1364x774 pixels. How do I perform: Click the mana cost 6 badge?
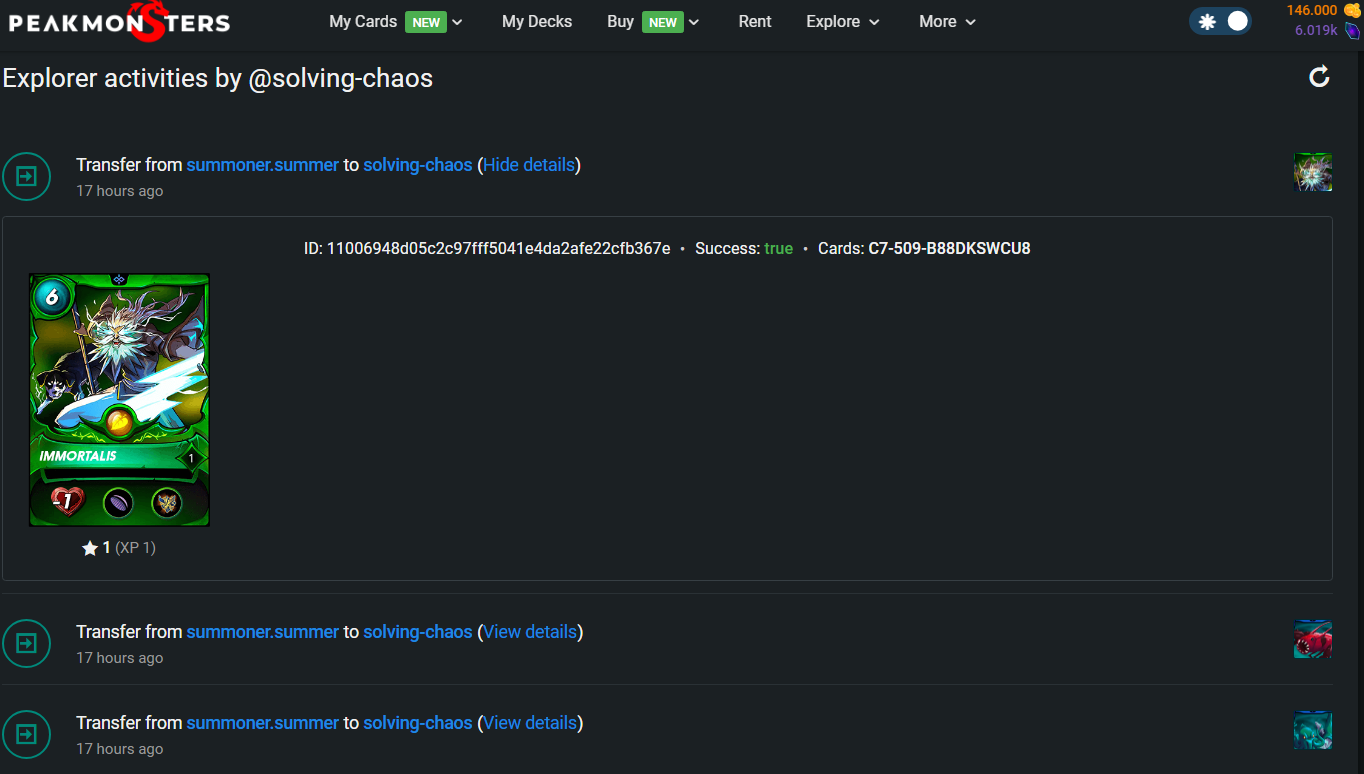(x=53, y=296)
